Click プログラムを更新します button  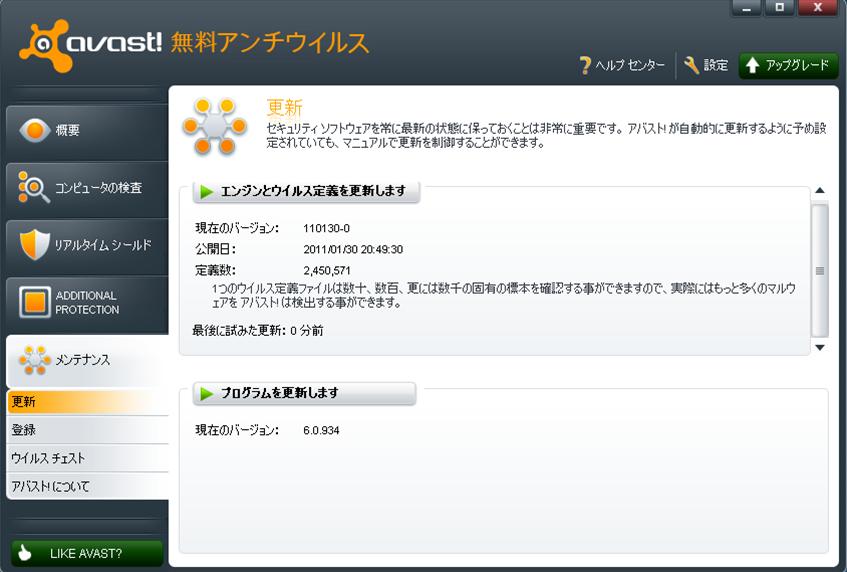(304, 393)
